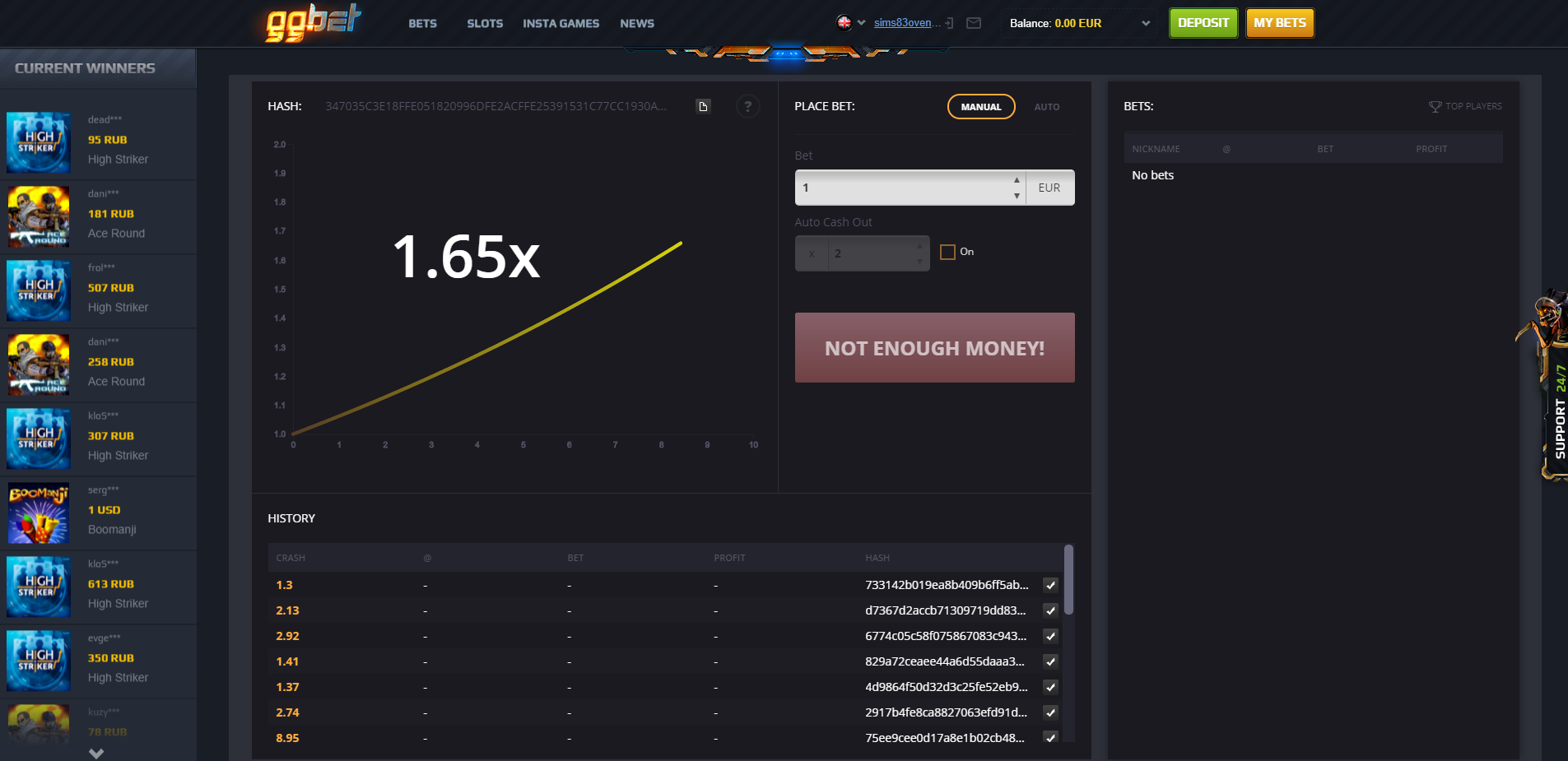
Task: Click the crash value 2.92 in History
Action: point(287,636)
